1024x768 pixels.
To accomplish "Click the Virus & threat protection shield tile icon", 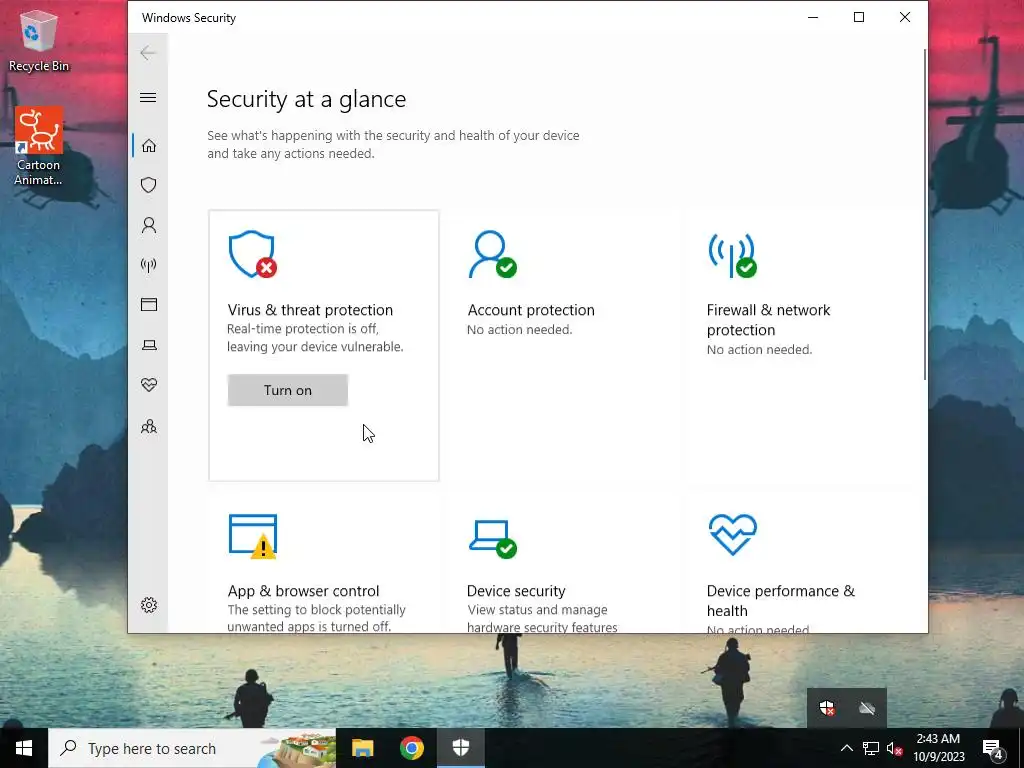I will coord(252,254).
